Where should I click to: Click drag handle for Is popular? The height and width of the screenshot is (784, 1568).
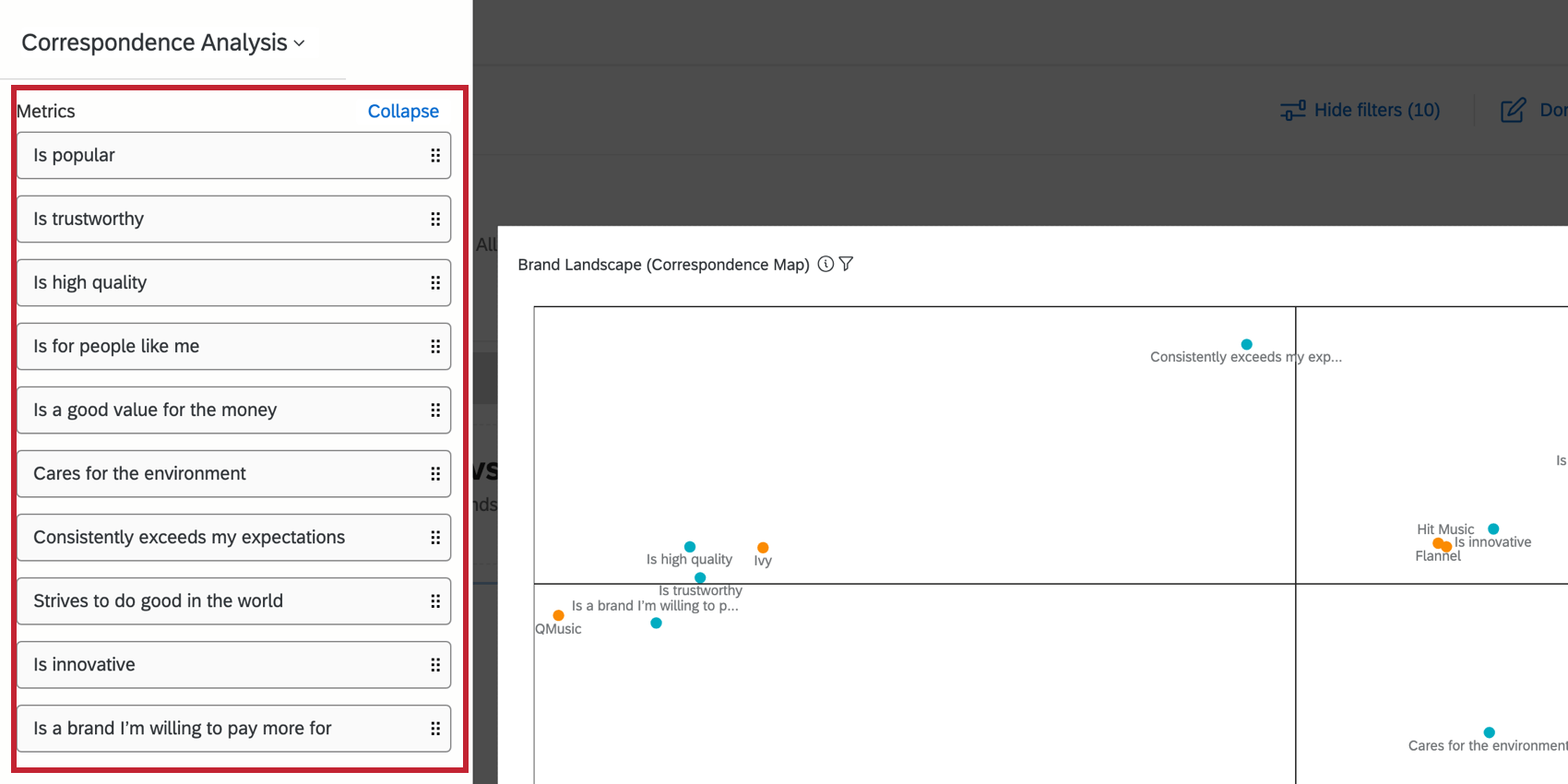(435, 156)
